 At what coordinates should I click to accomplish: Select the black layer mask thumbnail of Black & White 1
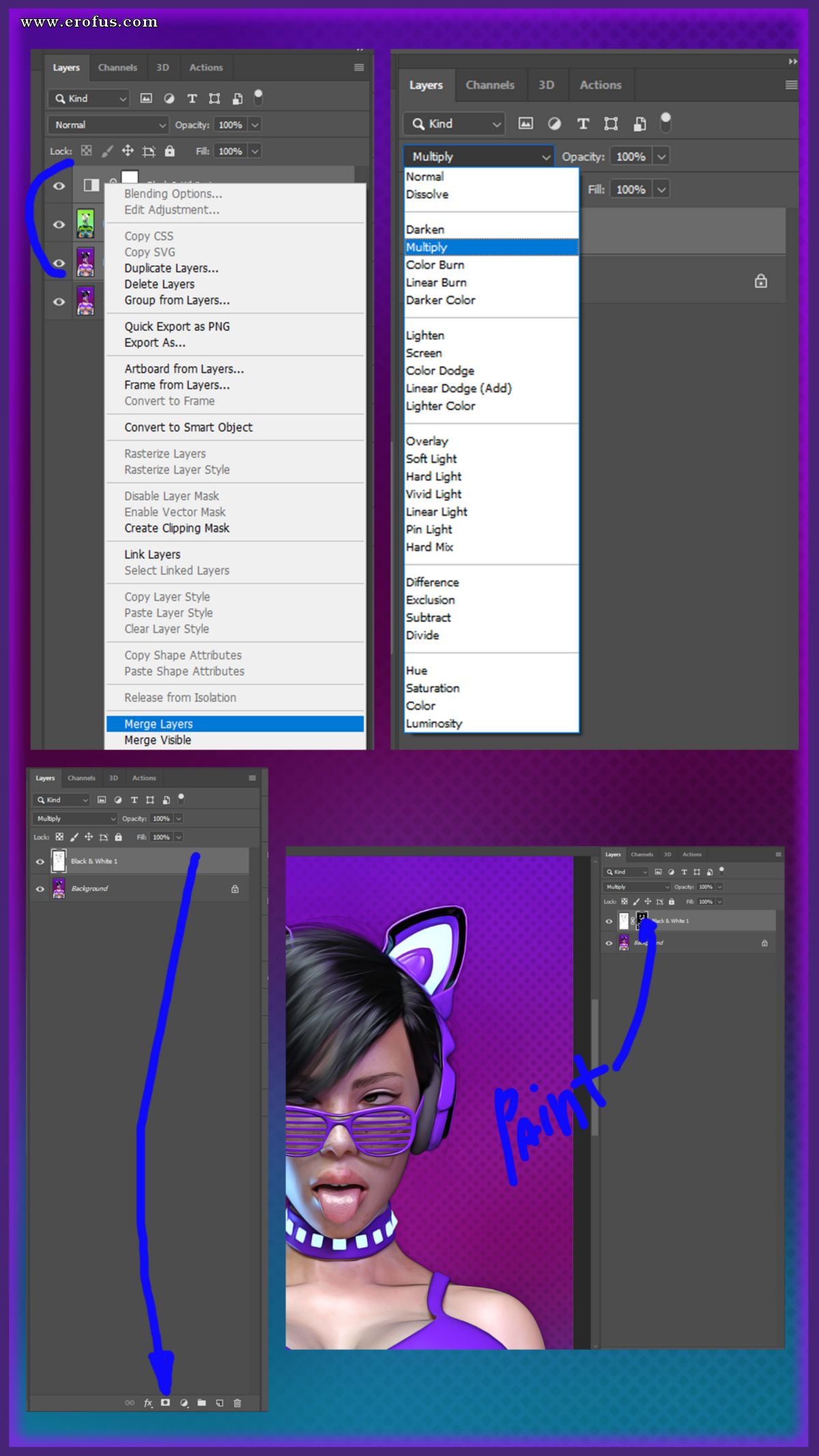point(642,920)
